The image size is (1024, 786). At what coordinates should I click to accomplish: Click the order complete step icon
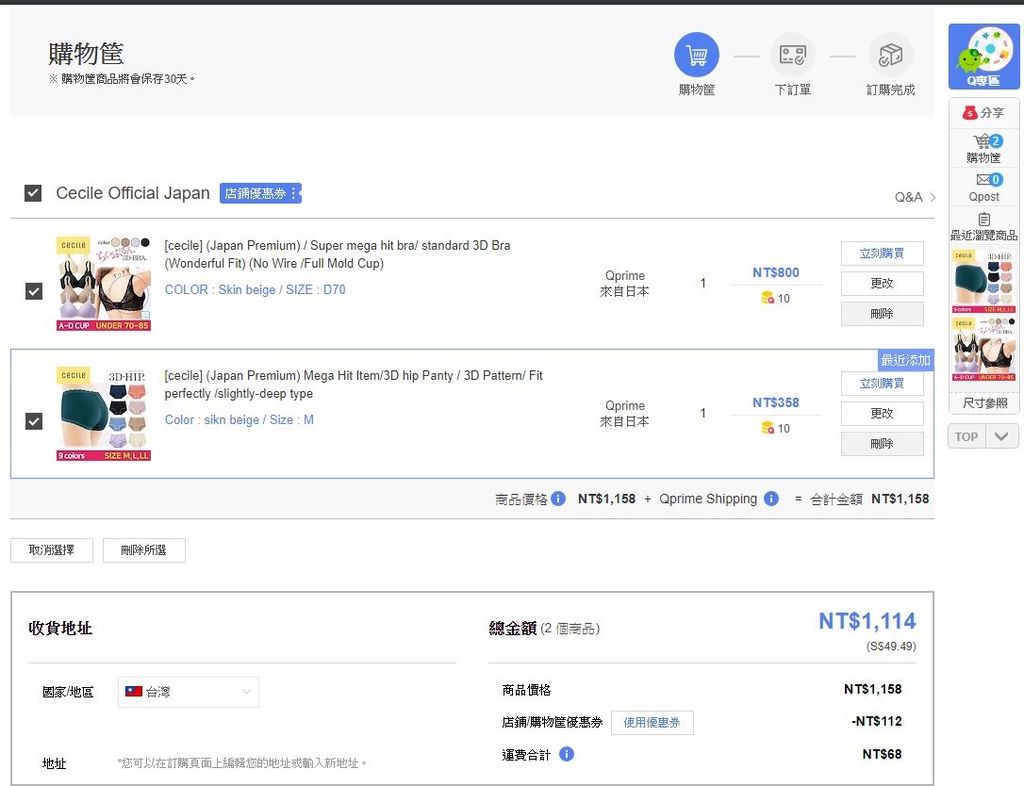point(890,55)
